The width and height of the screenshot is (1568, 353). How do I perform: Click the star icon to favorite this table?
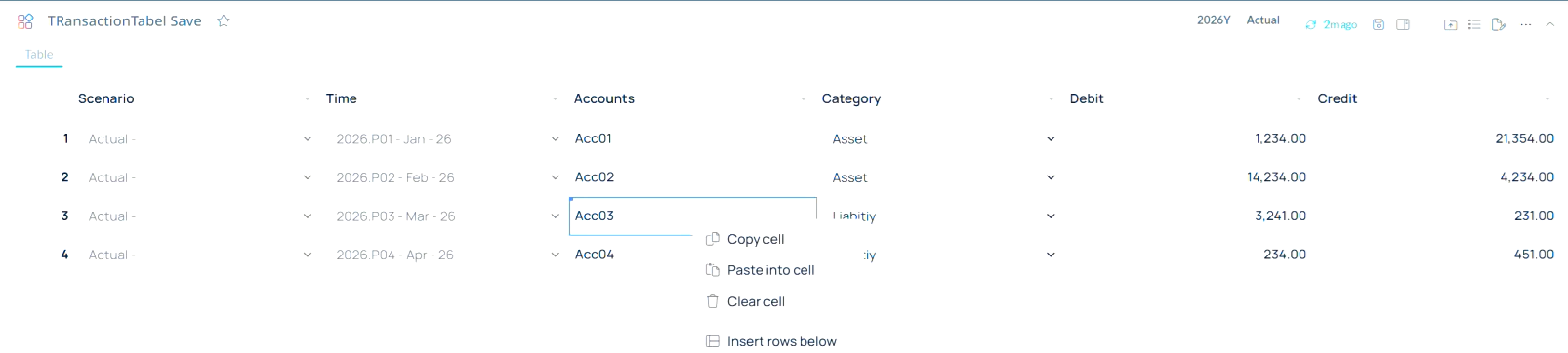pyautogui.click(x=224, y=21)
